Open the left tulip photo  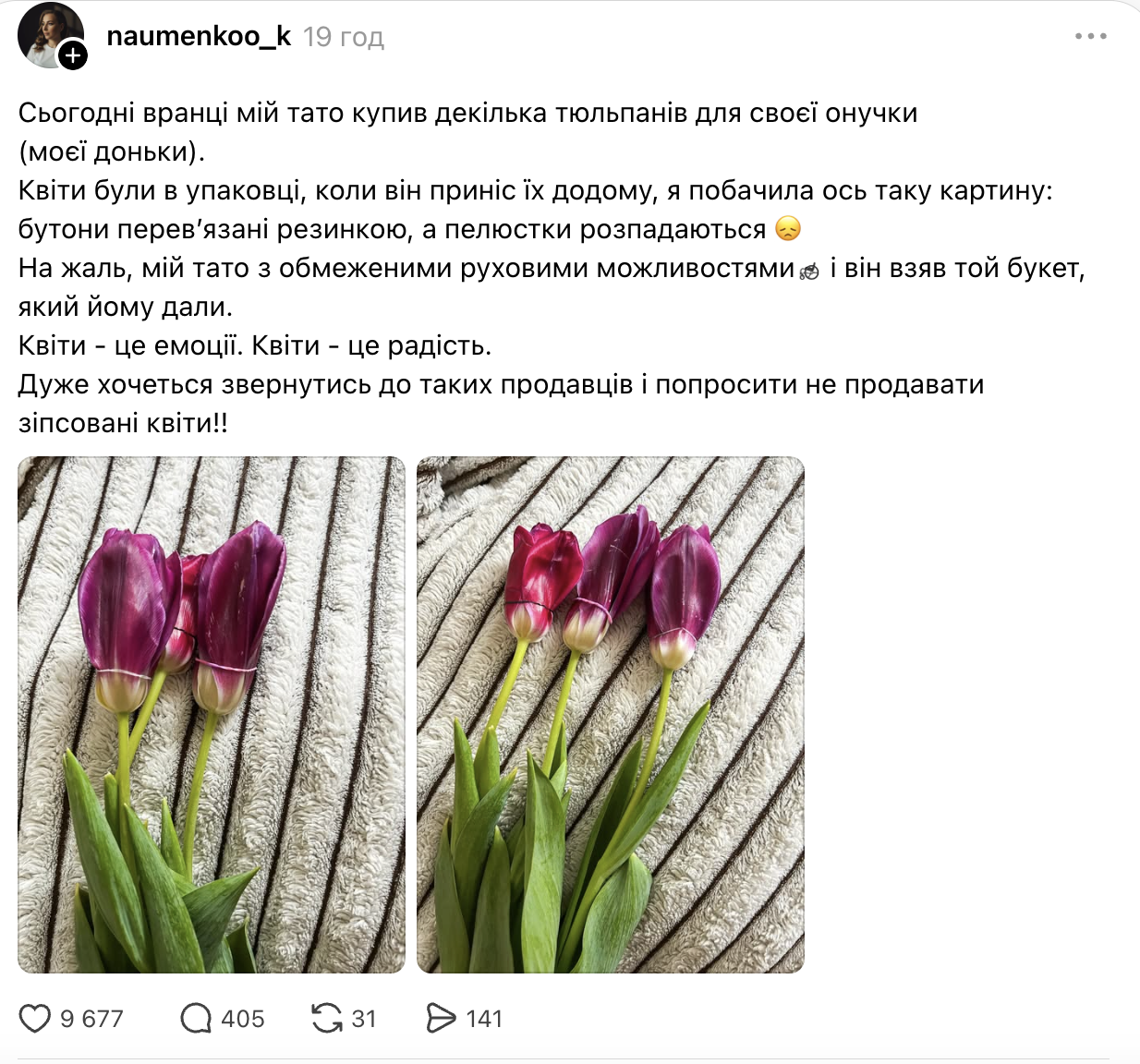tap(212, 715)
